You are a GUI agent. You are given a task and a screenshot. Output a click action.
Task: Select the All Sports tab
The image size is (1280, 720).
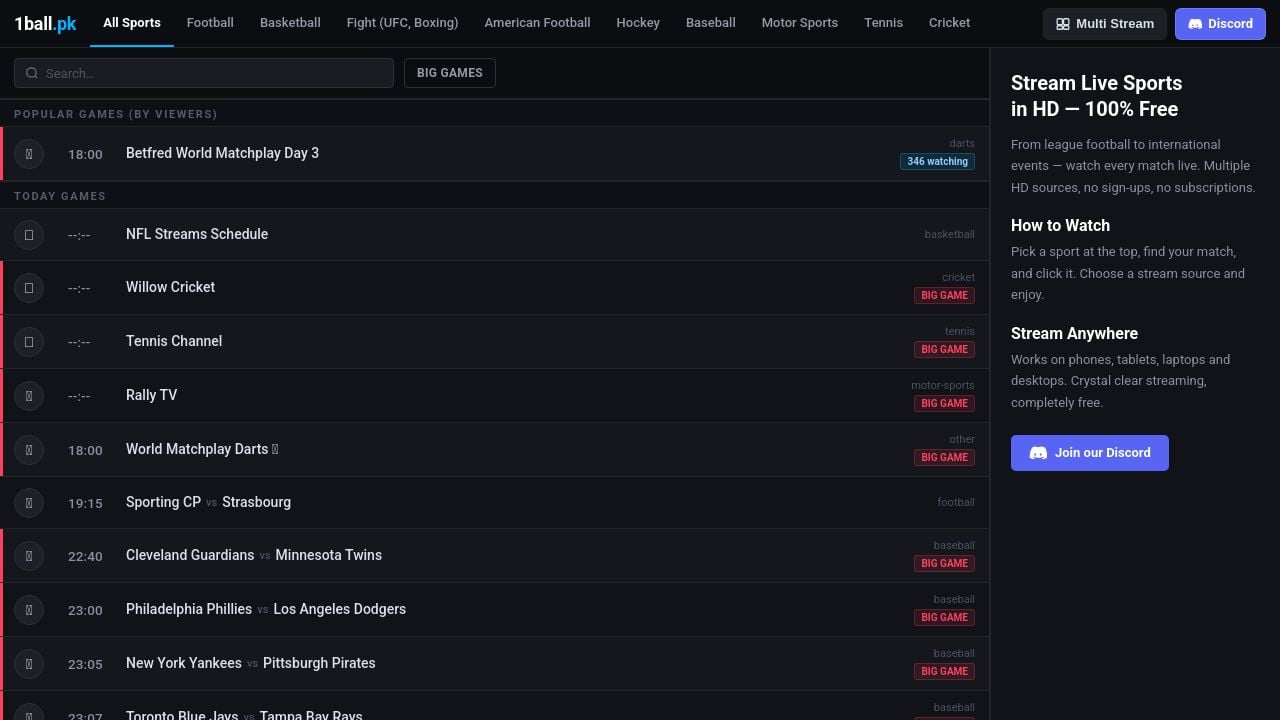pos(132,22)
